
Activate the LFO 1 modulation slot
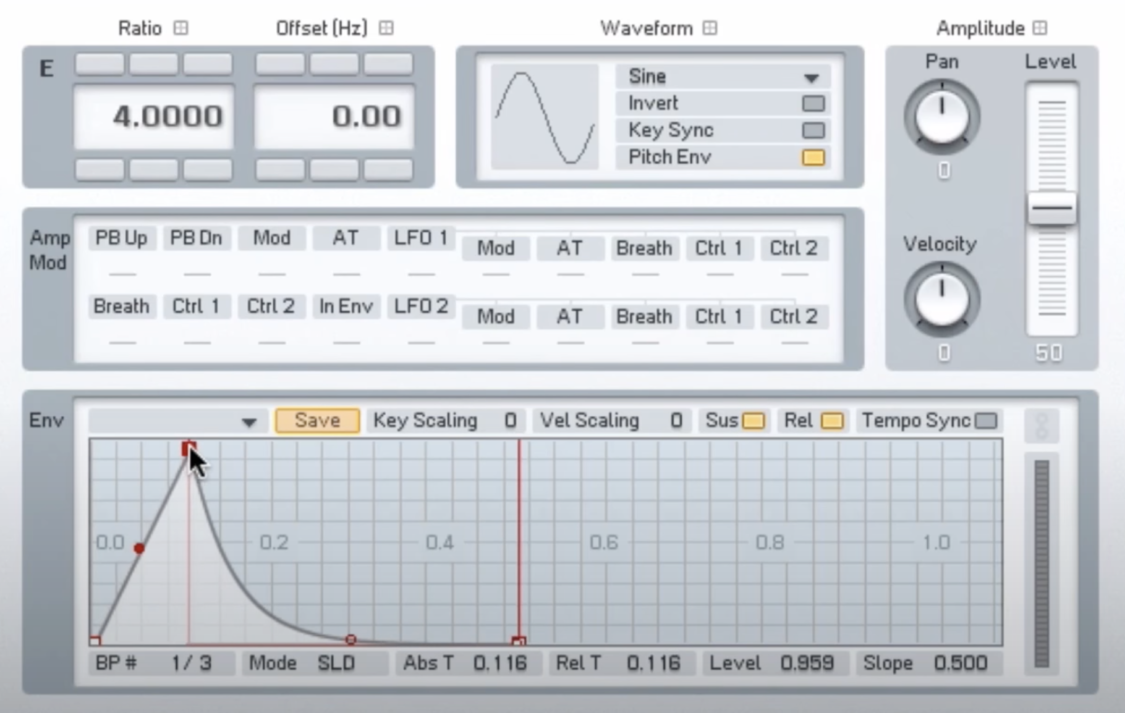(x=420, y=238)
